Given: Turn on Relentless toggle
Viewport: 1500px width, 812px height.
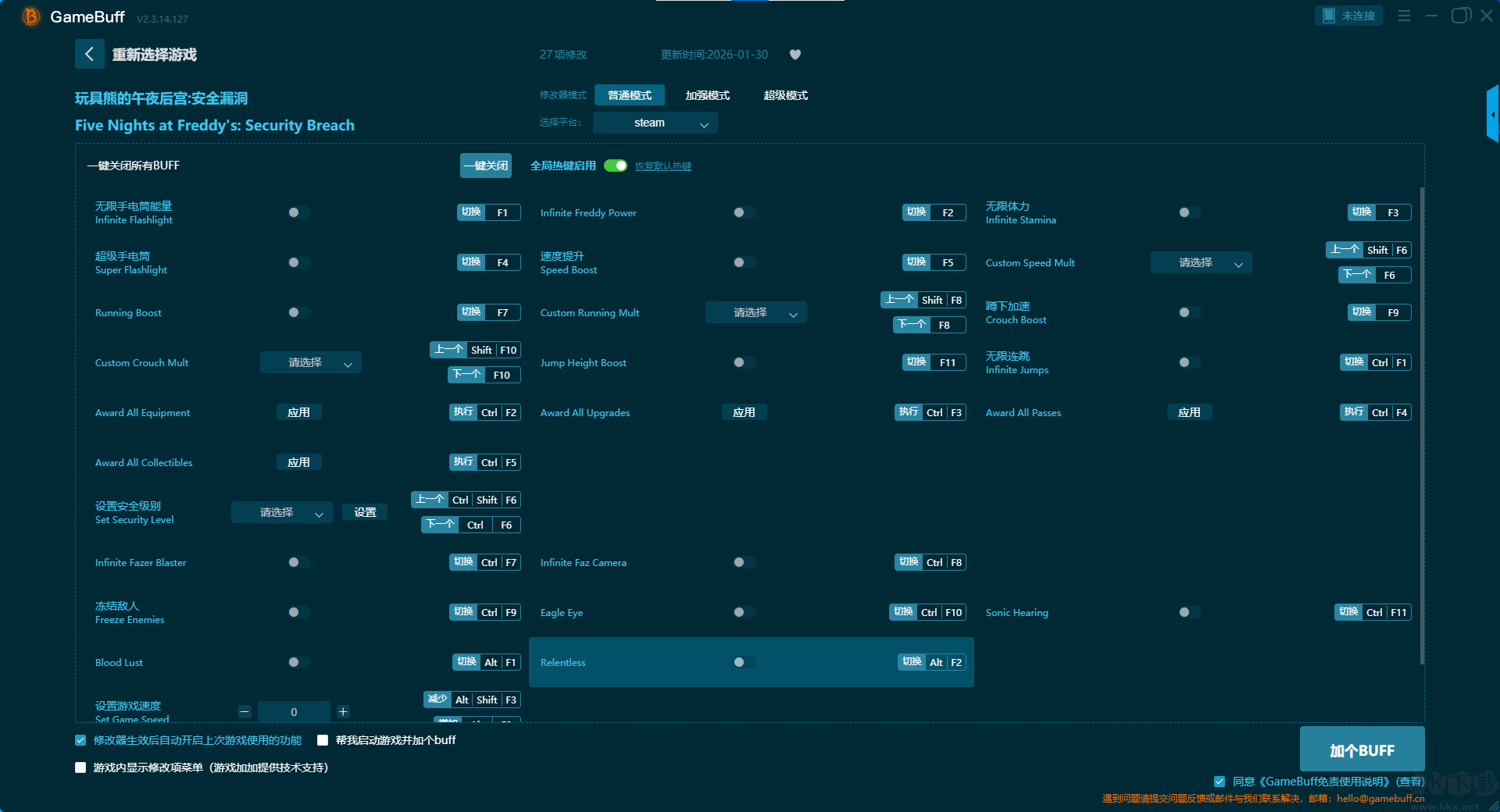Looking at the screenshot, I should (x=744, y=662).
